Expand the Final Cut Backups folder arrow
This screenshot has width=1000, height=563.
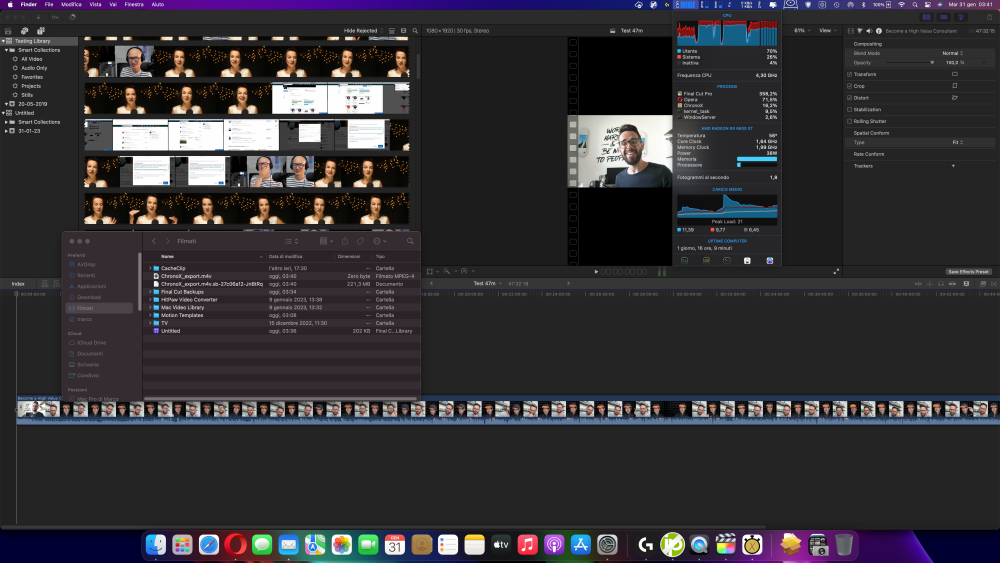pyautogui.click(x=151, y=292)
